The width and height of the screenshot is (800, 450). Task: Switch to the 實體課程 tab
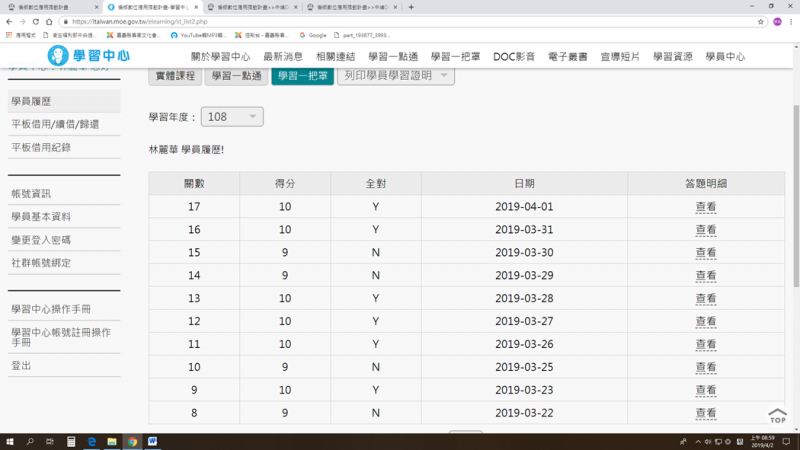(x=173, y=75)
